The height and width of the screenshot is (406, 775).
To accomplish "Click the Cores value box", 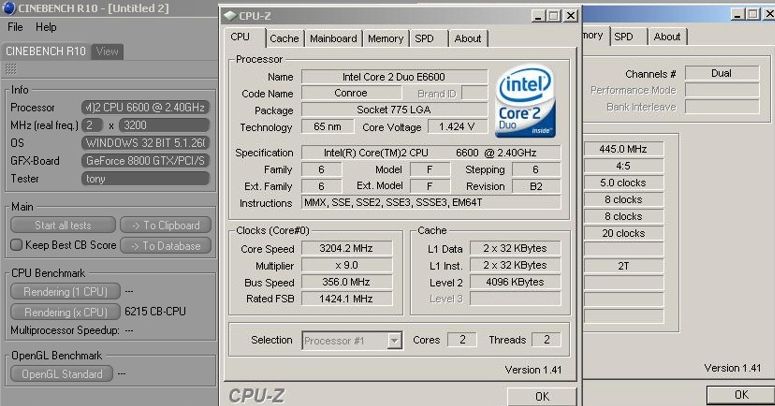I will (462, 340).
